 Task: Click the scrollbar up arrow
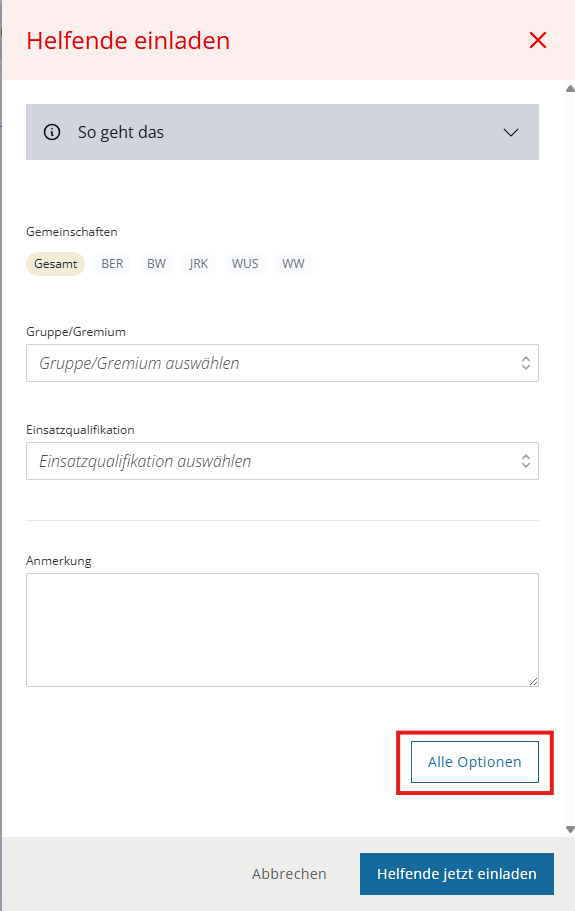[570, 89]
